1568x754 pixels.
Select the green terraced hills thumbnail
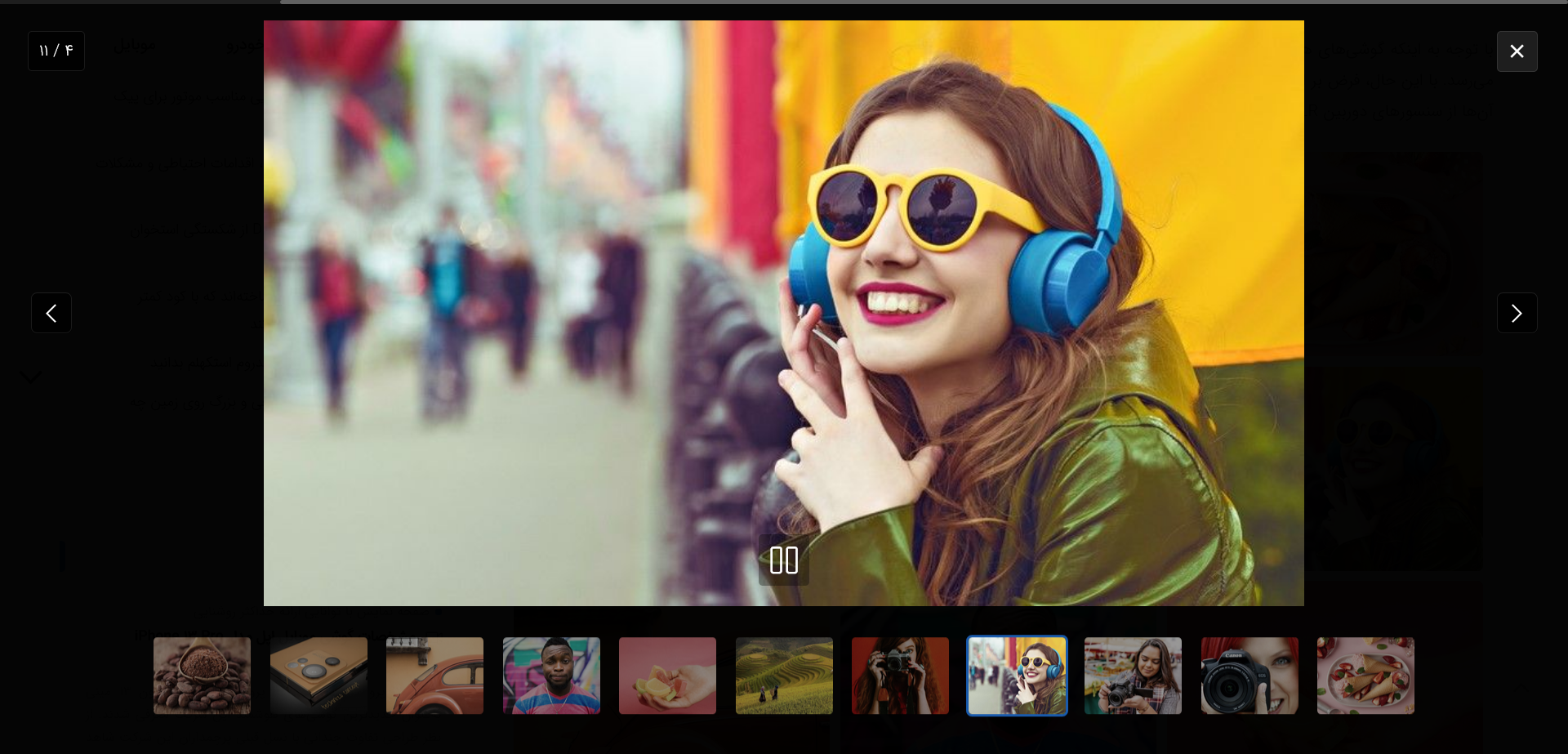pyautogui.click(x=784, y=676)
